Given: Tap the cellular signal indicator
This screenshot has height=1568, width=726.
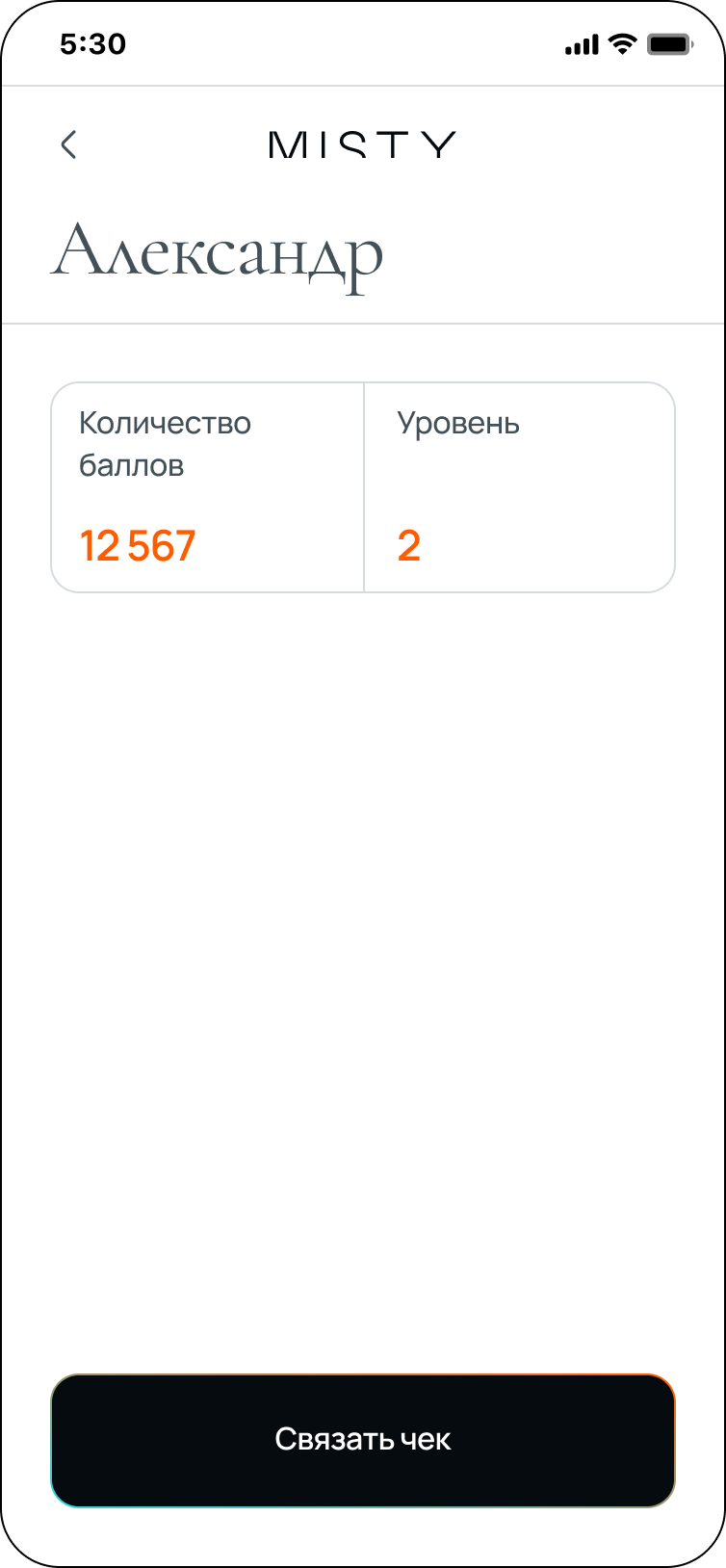Looking at the screenshot, I should [580, 42].
